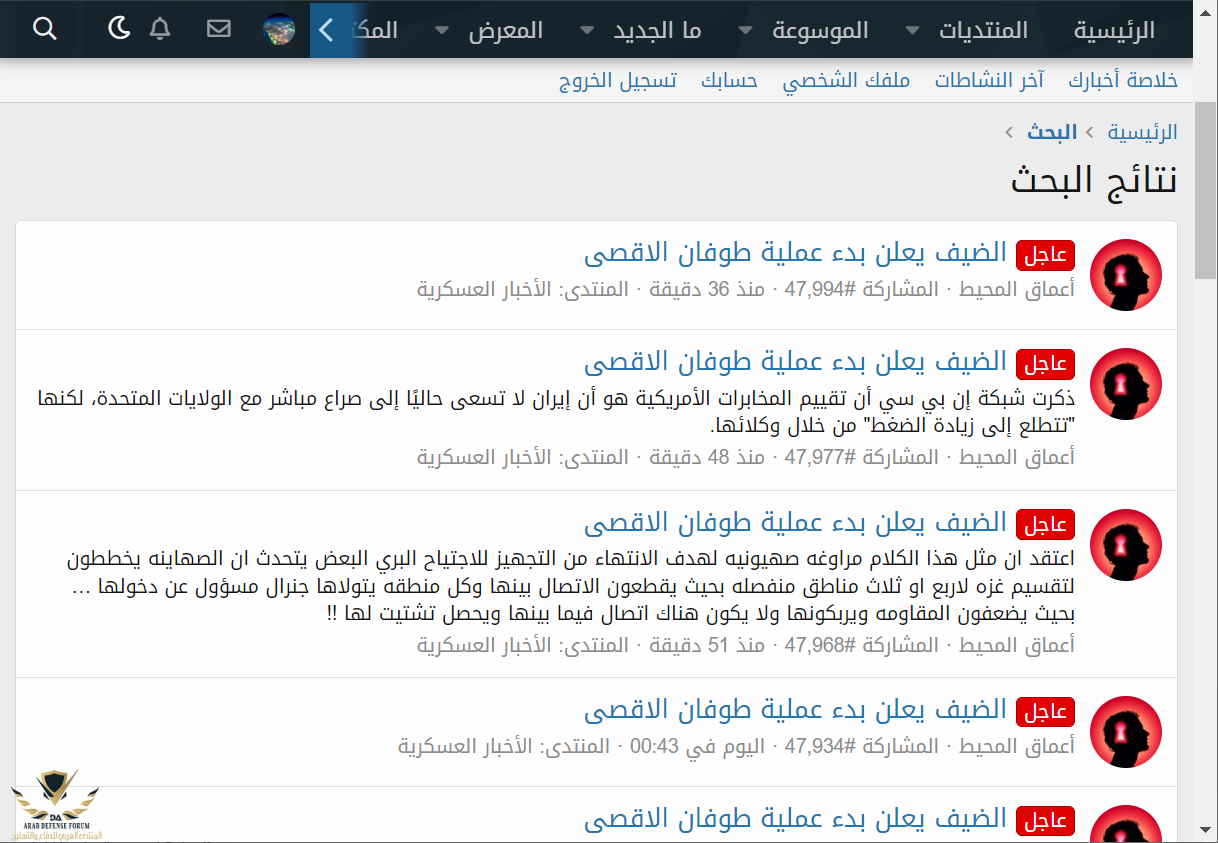
Task: Open the private messages envelope icon
Action: click(219, 29)
